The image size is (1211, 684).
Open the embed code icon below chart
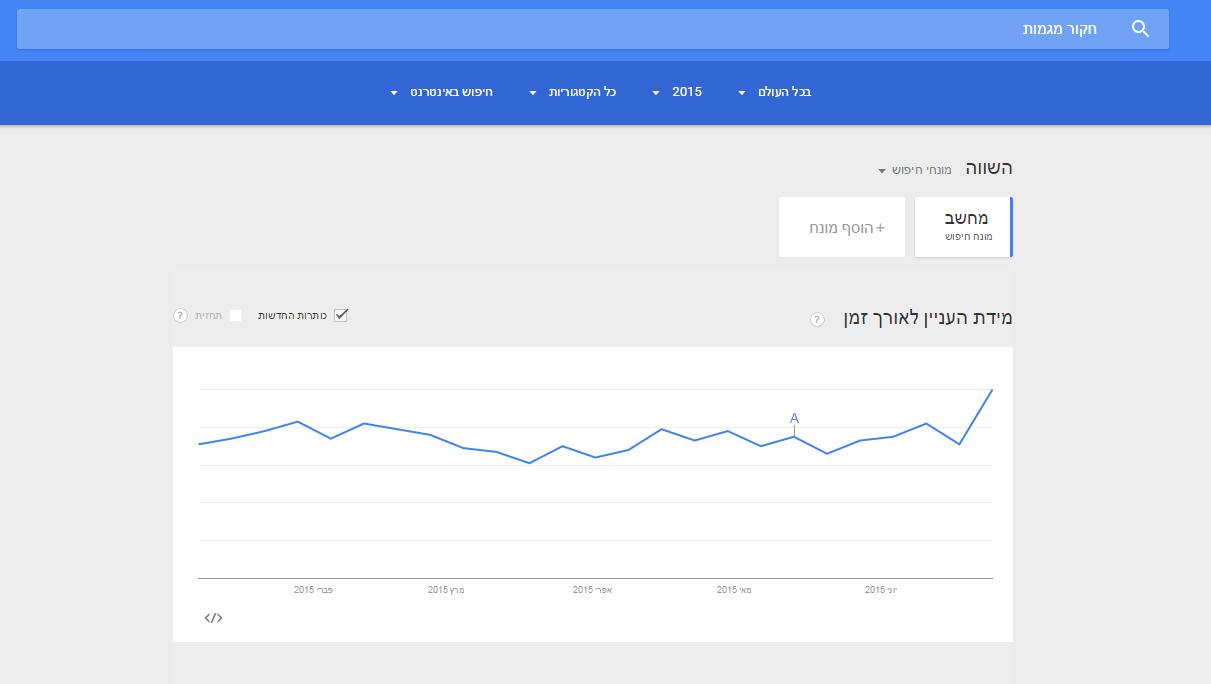click(213, 618)
